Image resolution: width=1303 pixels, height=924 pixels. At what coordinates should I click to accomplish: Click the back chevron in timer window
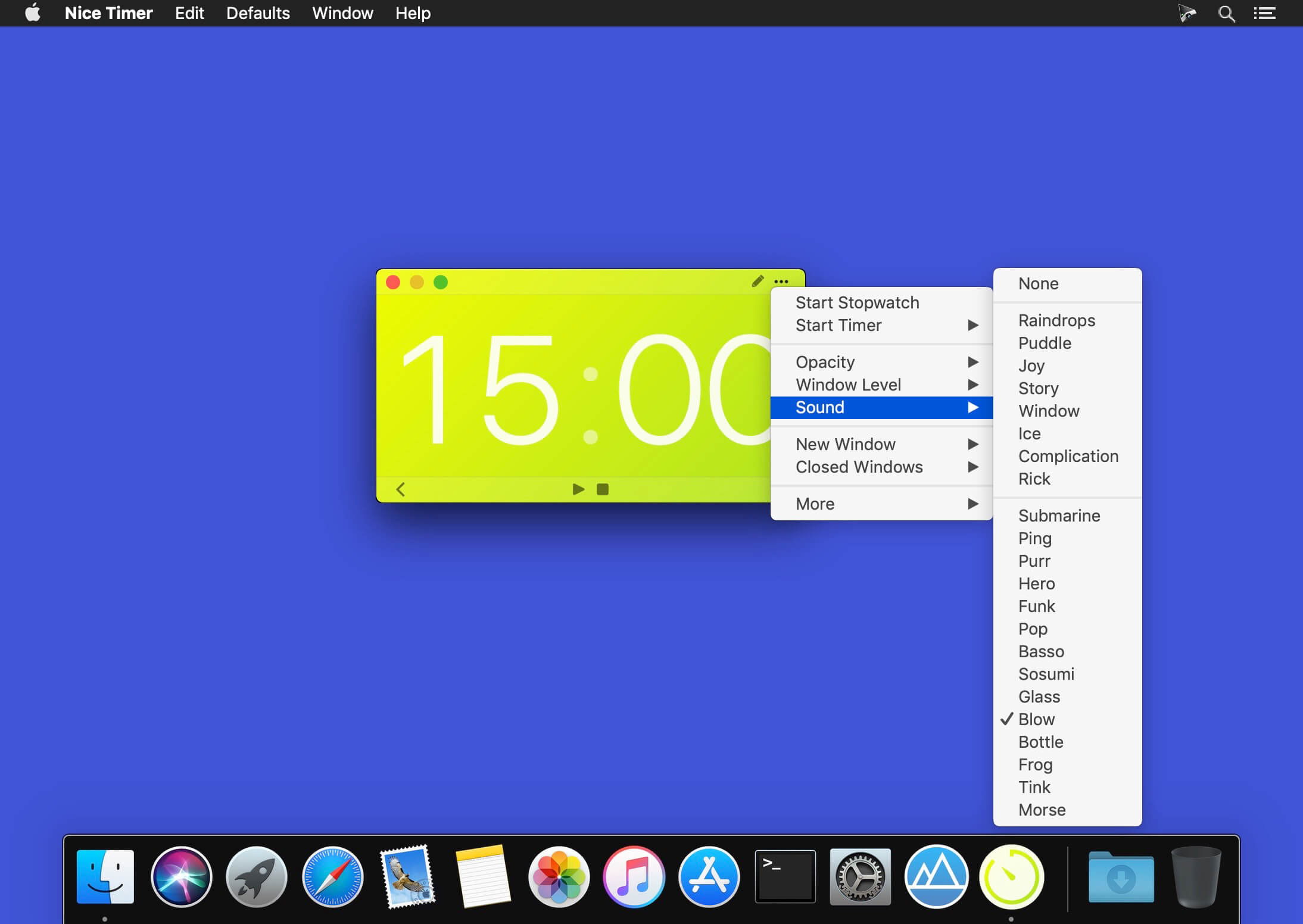401,489
